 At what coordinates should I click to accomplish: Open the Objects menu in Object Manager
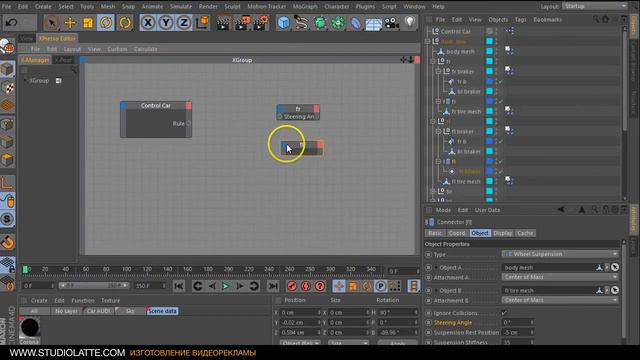click(498, 20)
